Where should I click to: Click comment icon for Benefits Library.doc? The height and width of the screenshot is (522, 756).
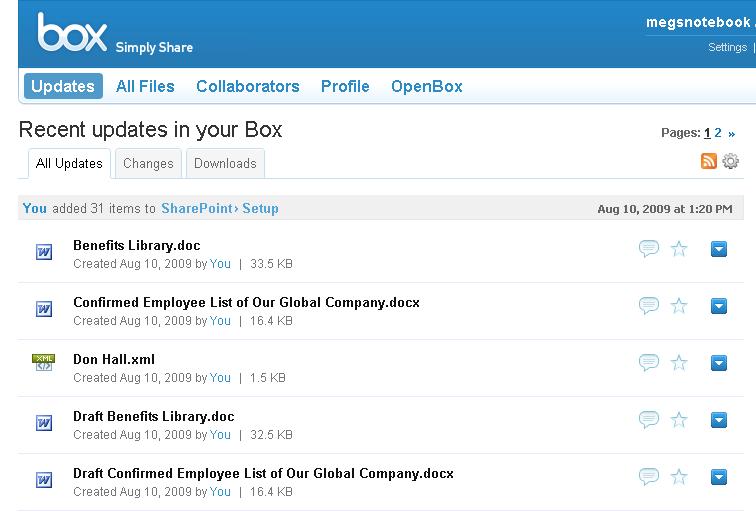(x=649, y=249)
